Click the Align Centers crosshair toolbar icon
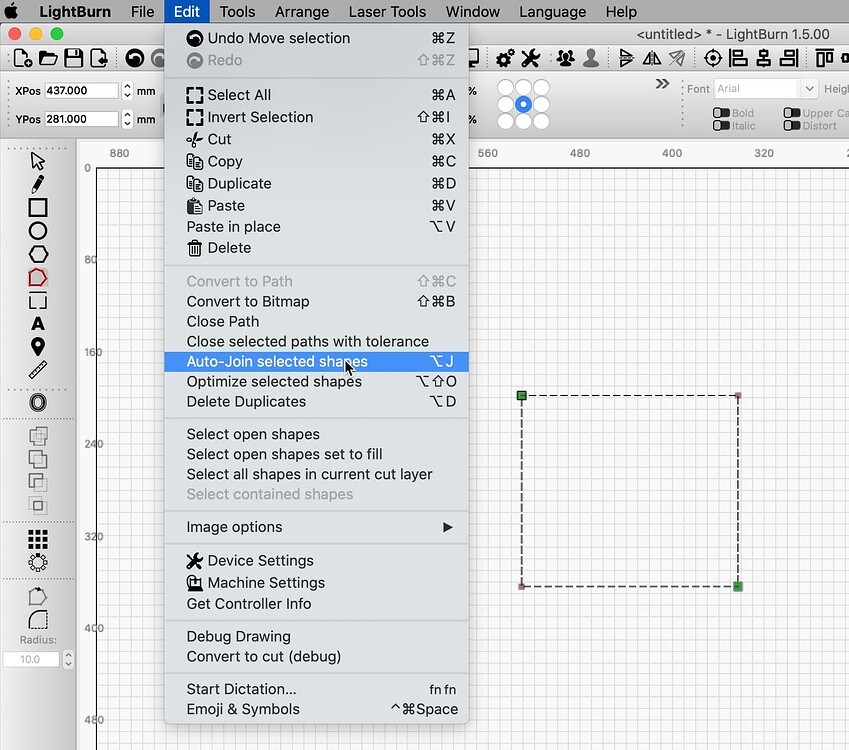This screenshot has width=849, height=750. (713, 58)
